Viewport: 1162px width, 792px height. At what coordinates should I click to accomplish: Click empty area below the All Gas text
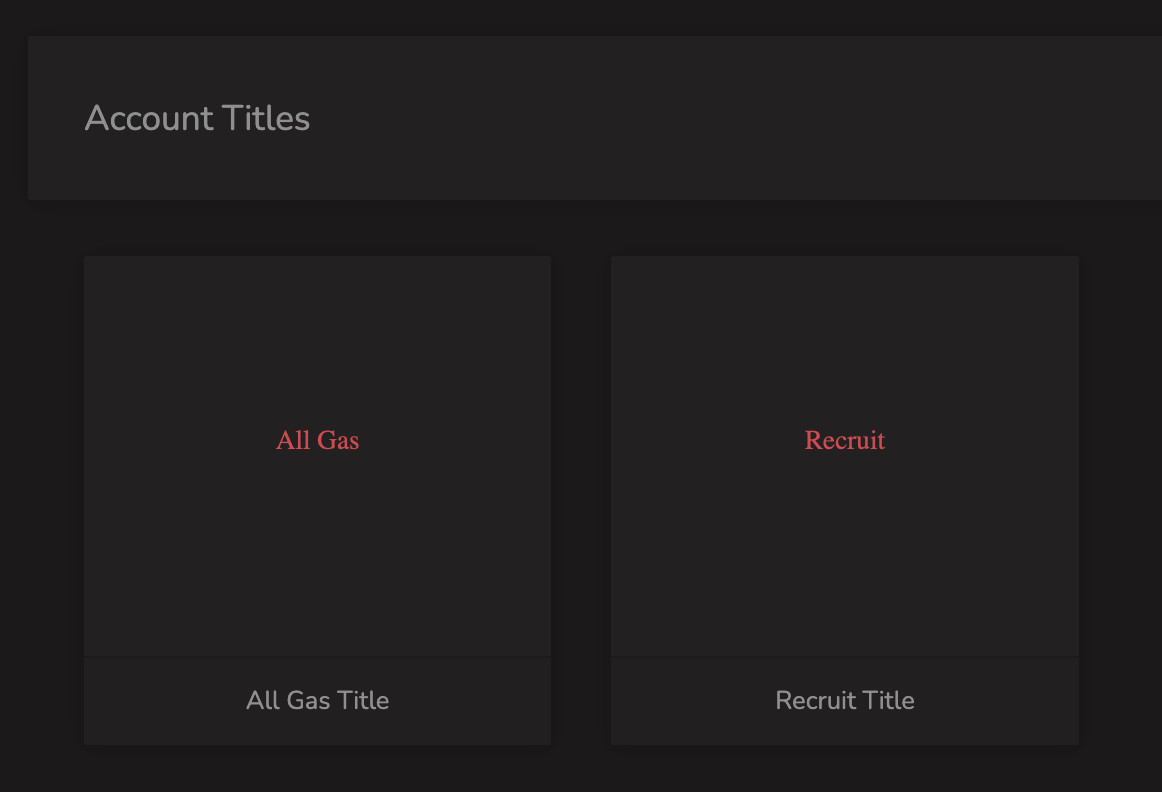(317, 556)
